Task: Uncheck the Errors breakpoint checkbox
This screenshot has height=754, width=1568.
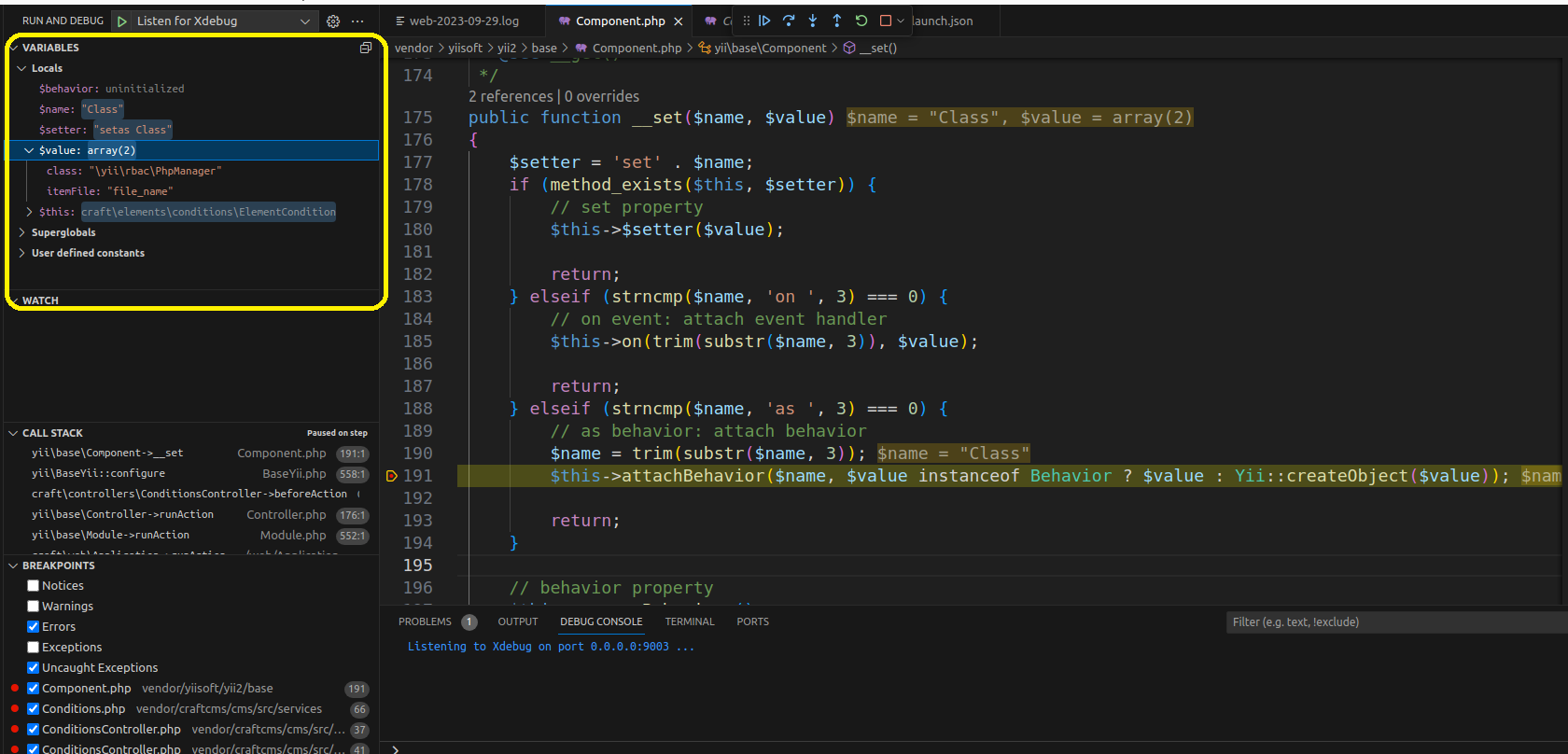Action: pyautogui.click(x=34, y=626)
